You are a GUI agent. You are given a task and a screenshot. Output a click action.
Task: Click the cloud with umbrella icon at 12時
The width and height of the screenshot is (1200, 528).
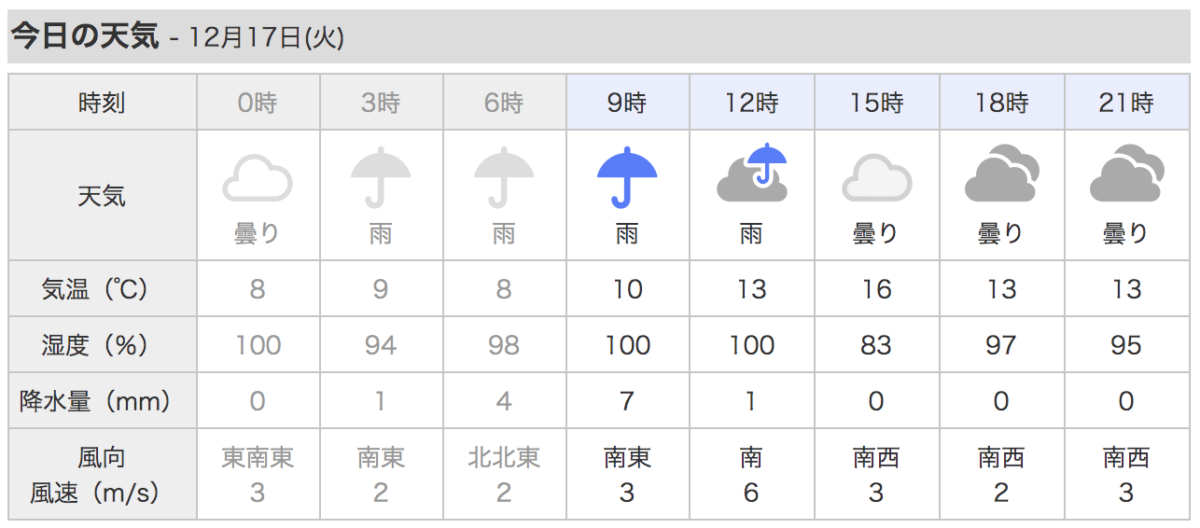(752, 172)
